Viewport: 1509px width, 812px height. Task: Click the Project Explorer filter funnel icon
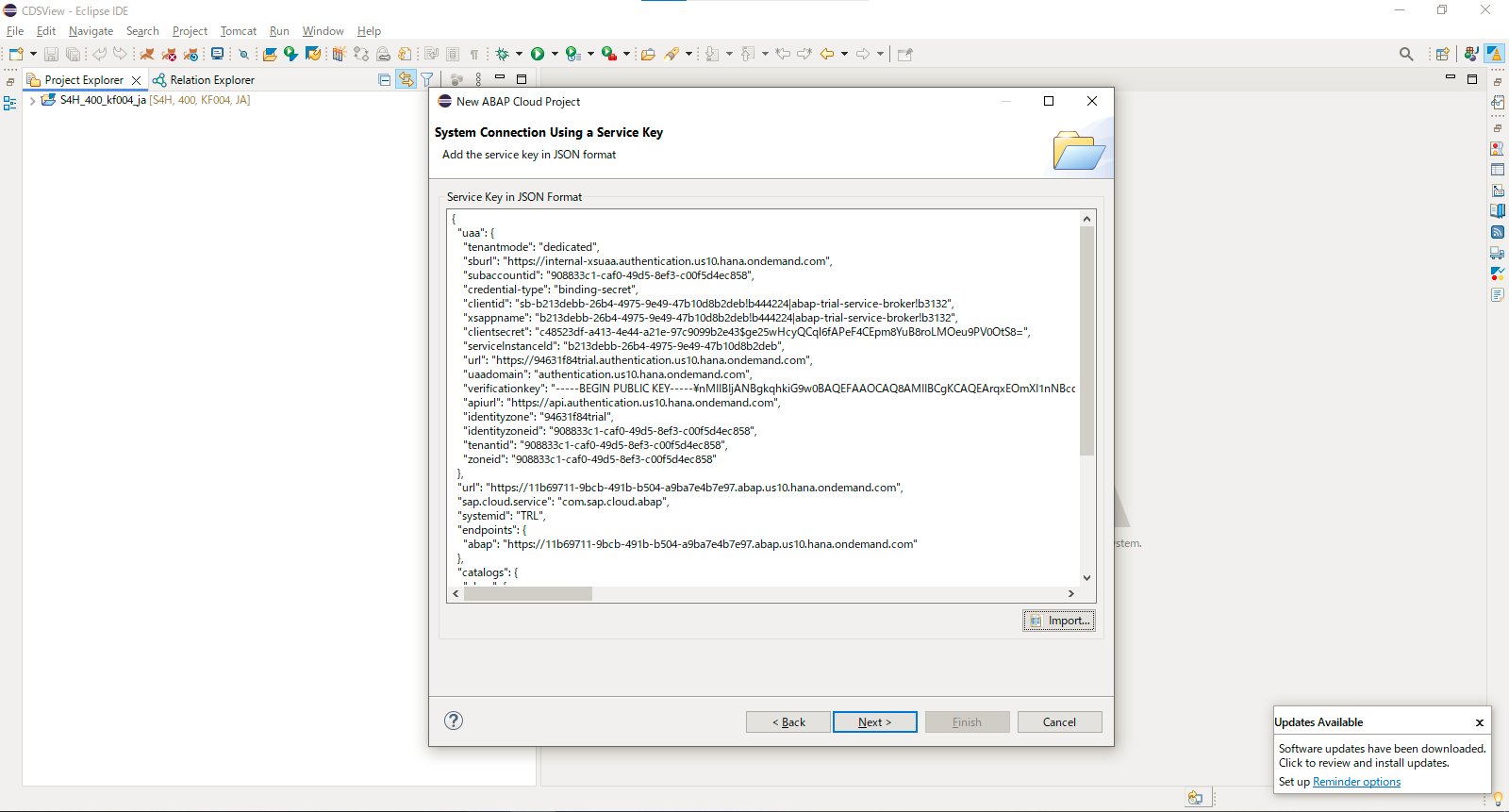427,80
